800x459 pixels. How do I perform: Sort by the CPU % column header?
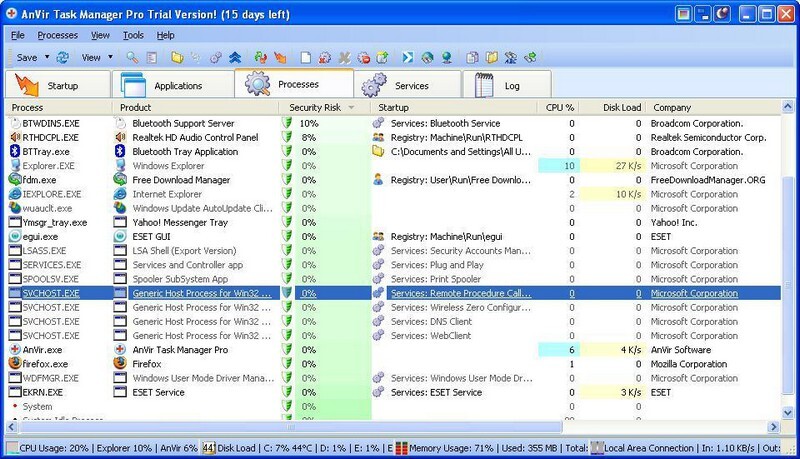[x=559, y=108]
